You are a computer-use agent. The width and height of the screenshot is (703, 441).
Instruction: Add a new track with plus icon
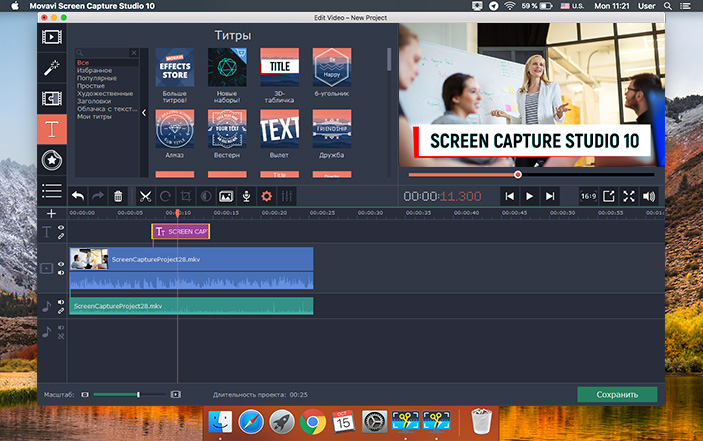(x=51, y=213)
